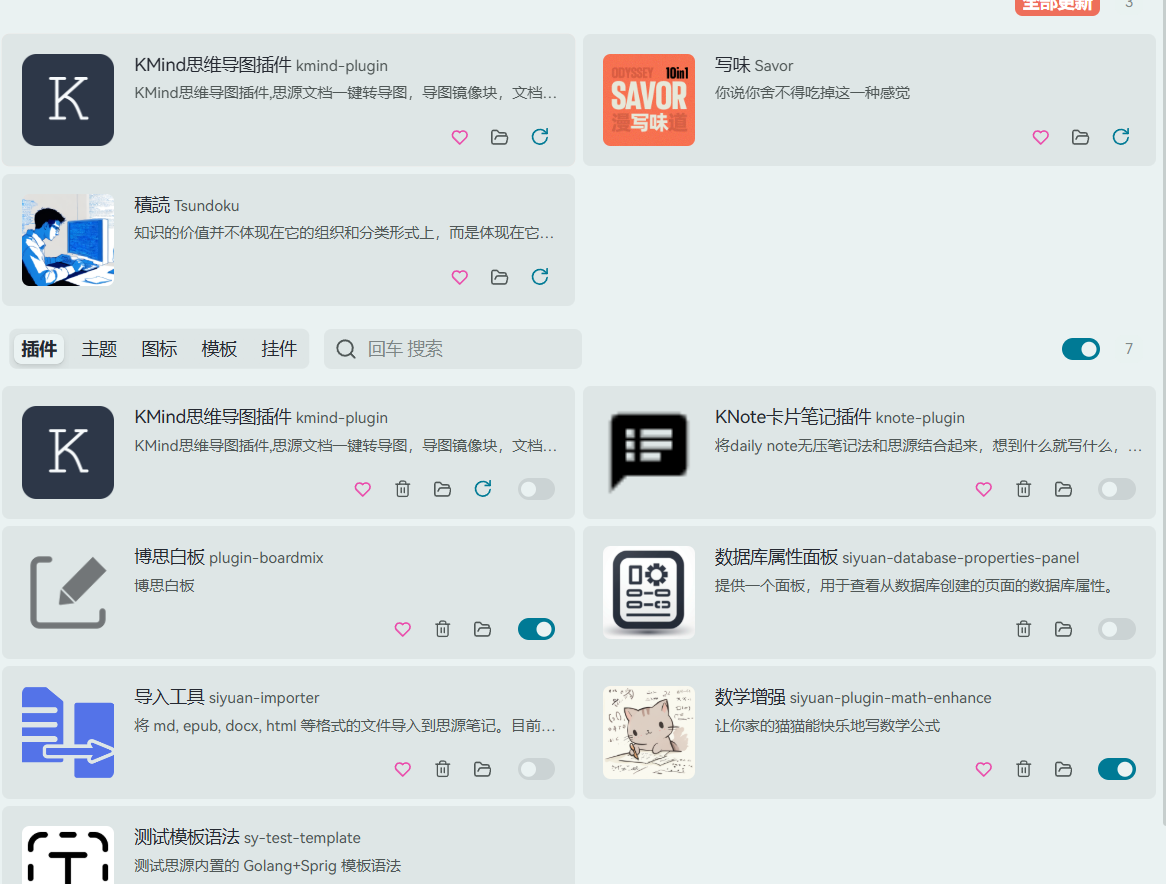Disable 数学增强 plugin switch
Screen dimensions: 1166x884
(1117, 770)
